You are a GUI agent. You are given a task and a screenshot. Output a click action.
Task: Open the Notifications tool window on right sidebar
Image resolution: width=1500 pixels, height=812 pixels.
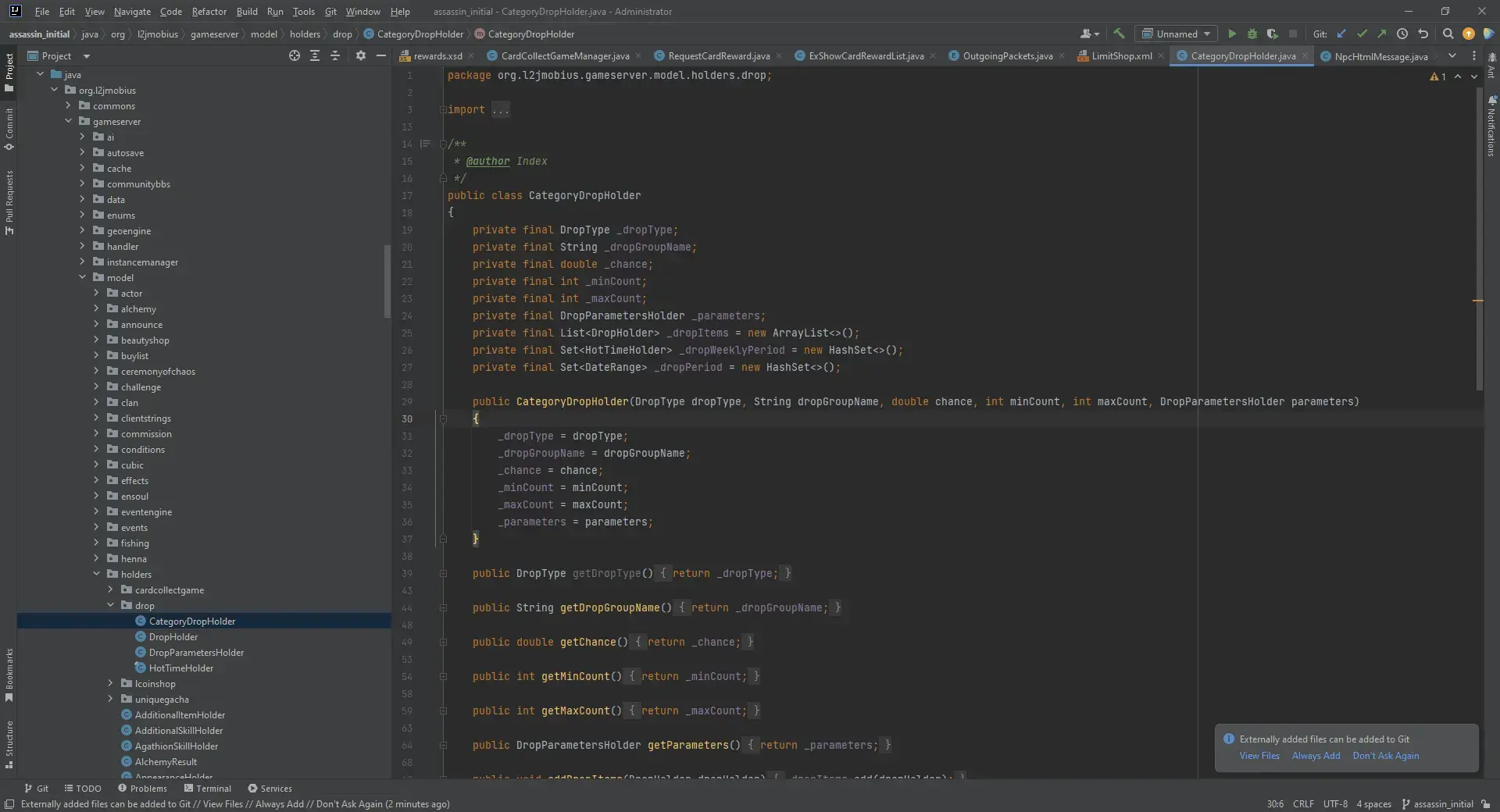coord(1491,126)
